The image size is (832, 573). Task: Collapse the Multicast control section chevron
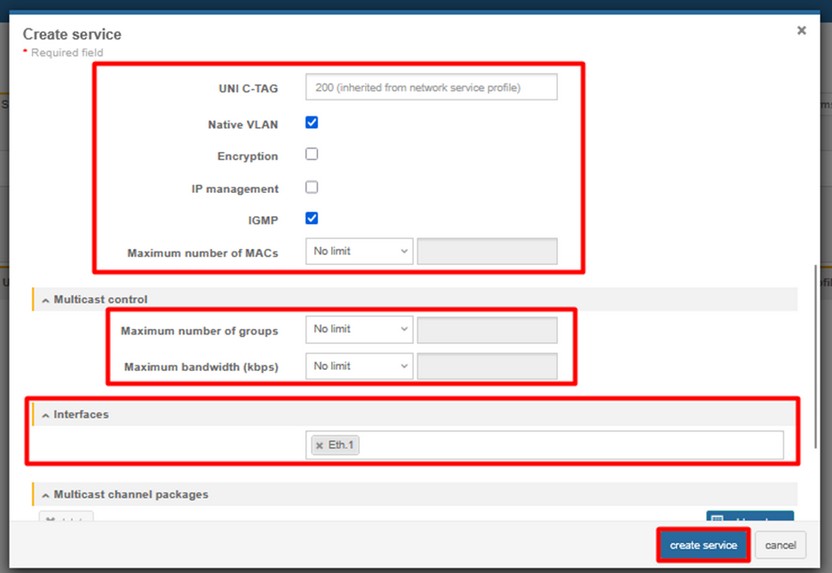[x=46, y=300]
